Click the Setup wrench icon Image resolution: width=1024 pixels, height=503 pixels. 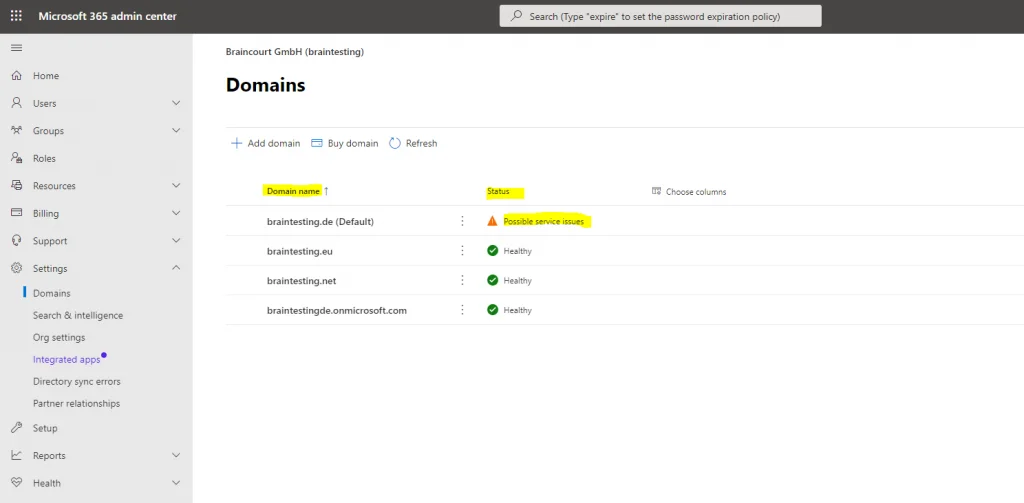(17, 428)
